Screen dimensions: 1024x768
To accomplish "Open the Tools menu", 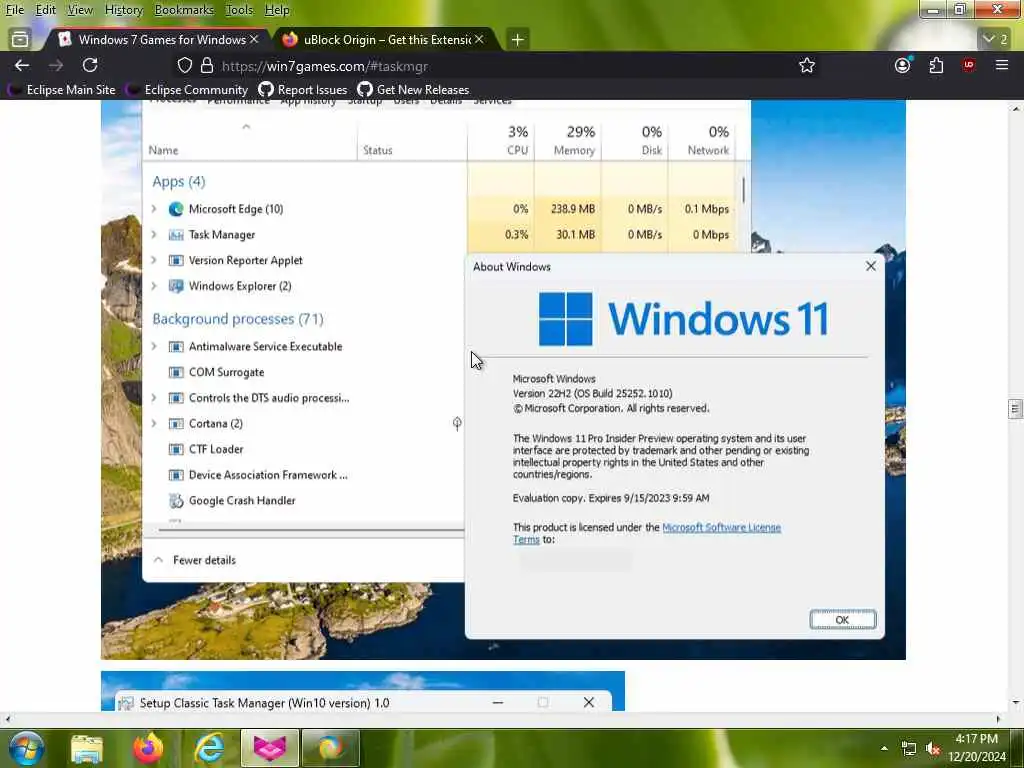I will (x=239, y=10).
